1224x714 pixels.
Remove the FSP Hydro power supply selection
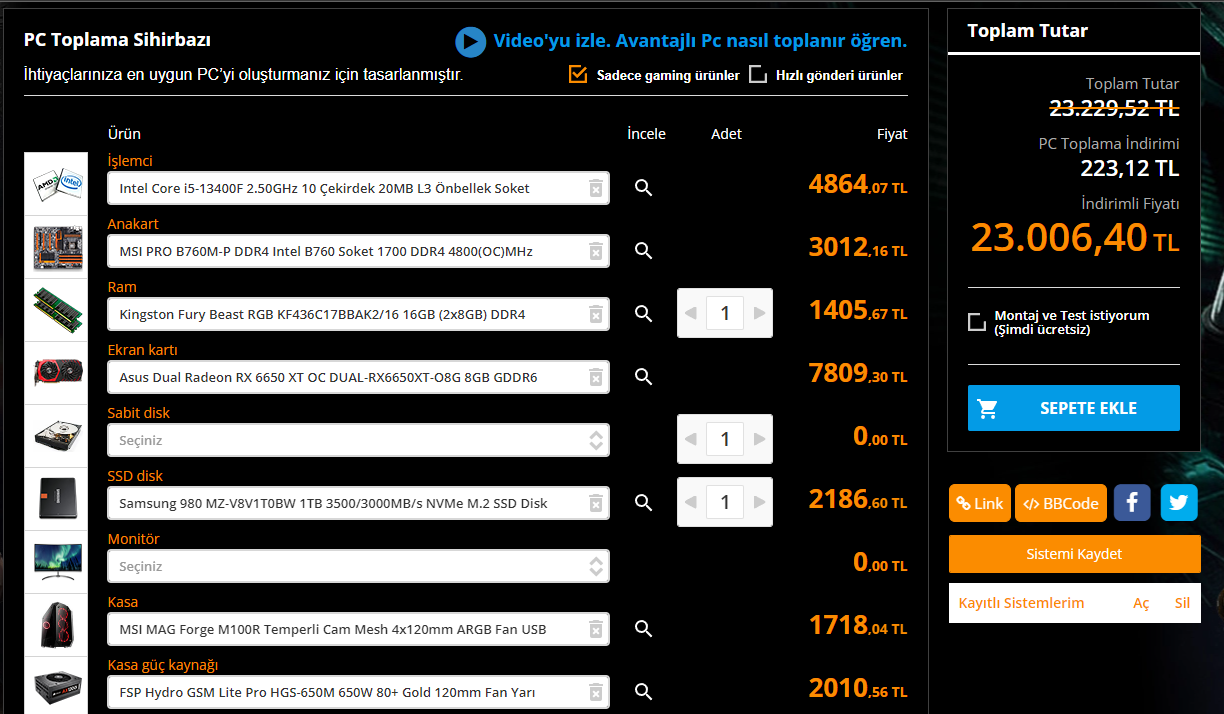pos(595,693)
